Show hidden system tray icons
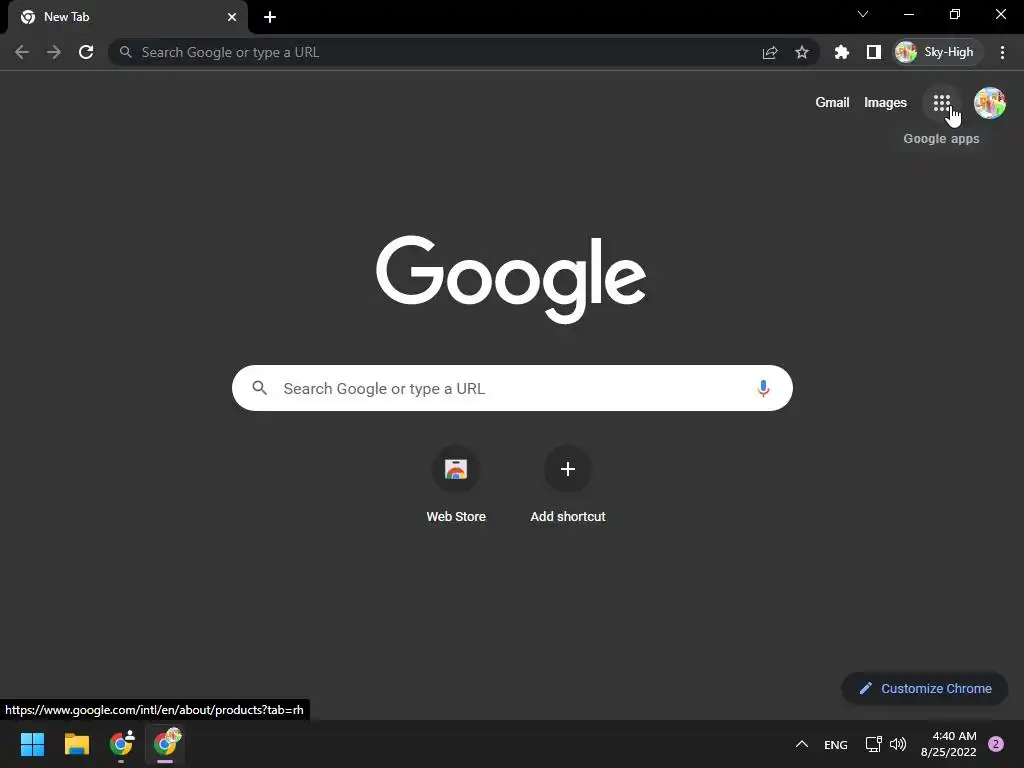Screen dimensions: 1024x768 pos(801,744)
